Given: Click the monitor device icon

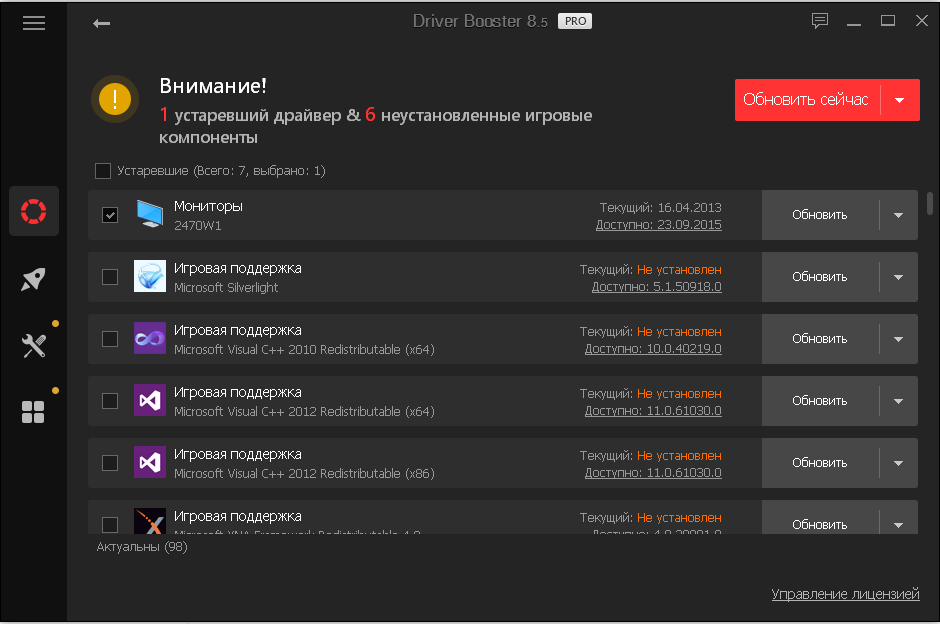Looking at the screenshot, I should click(x=149, y=214).
